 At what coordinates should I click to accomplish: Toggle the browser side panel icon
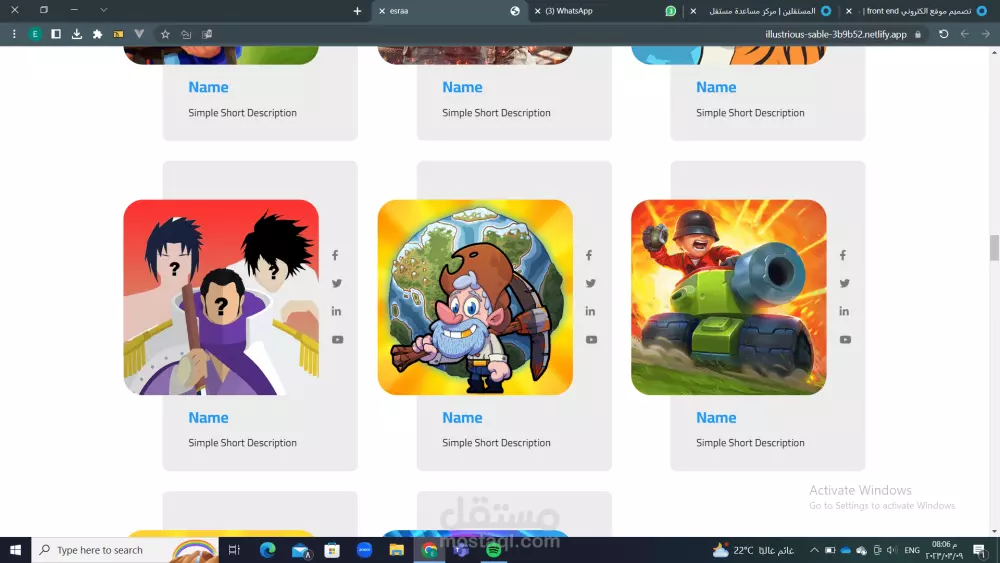pos(56,34)
